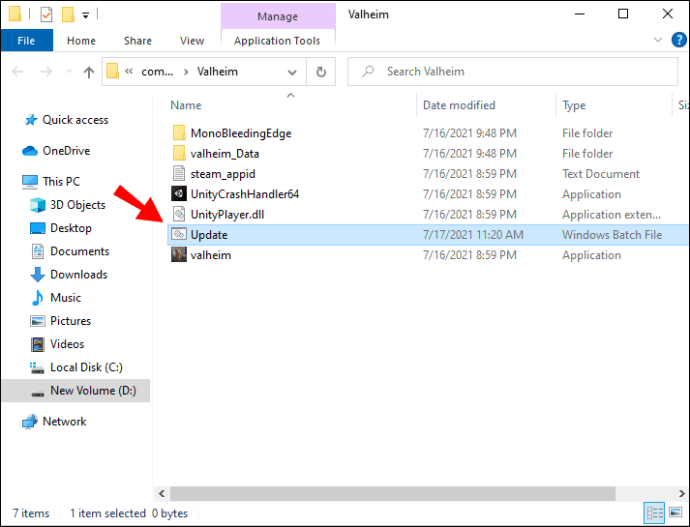Image resolution: width=690 pixels, height=527 pixels.
Task: Select the Update batch file icon
Action: coord(179,234)
